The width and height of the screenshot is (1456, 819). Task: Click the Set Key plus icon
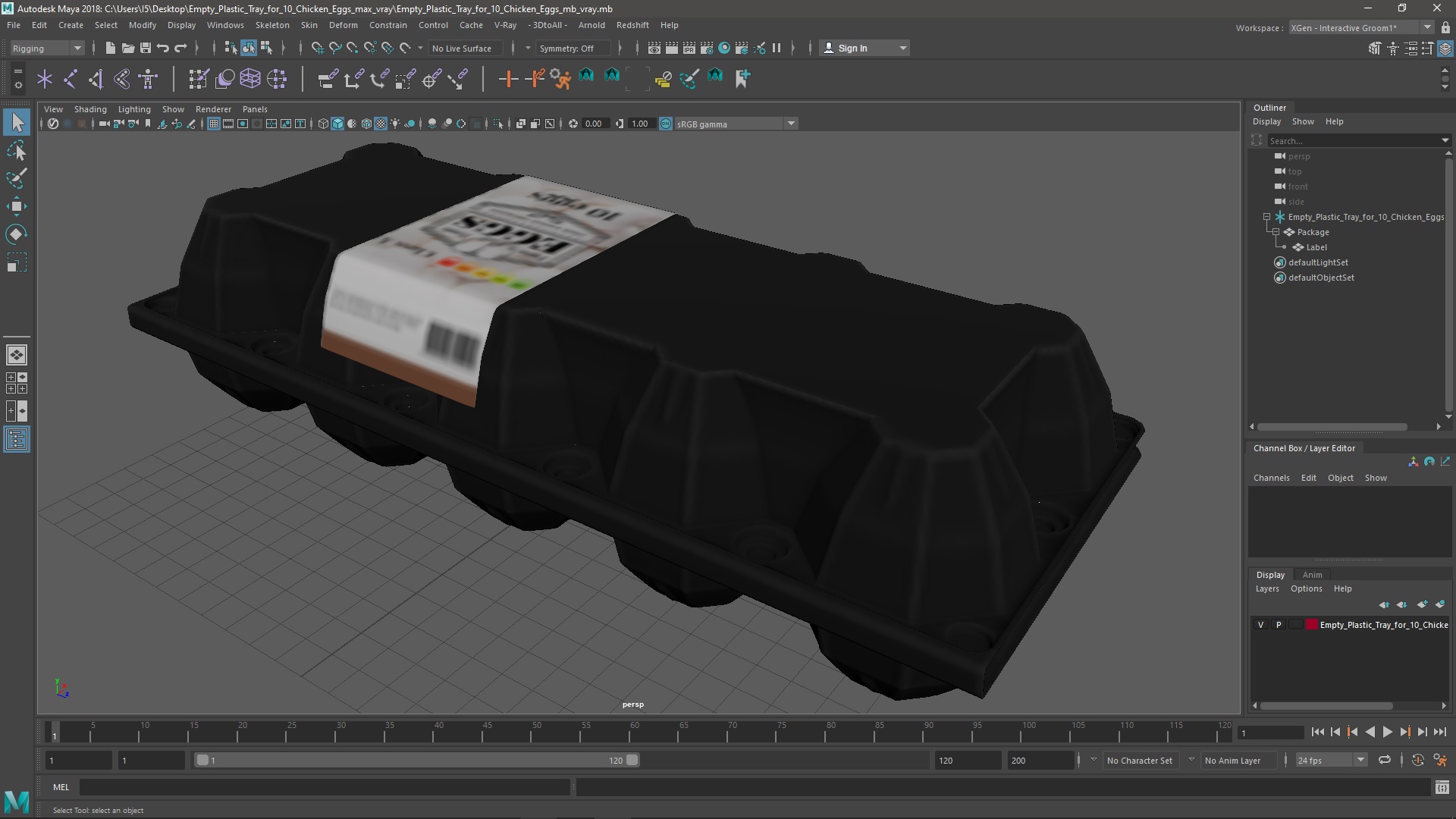click(x=508, y=78)
